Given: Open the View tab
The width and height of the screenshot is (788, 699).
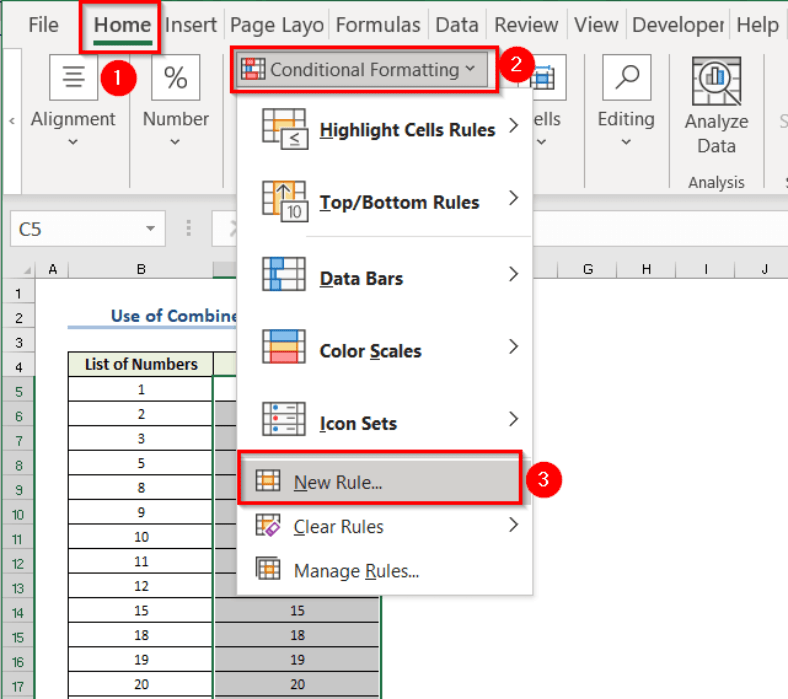Looking at the screenshot, I should pos(596,25).
